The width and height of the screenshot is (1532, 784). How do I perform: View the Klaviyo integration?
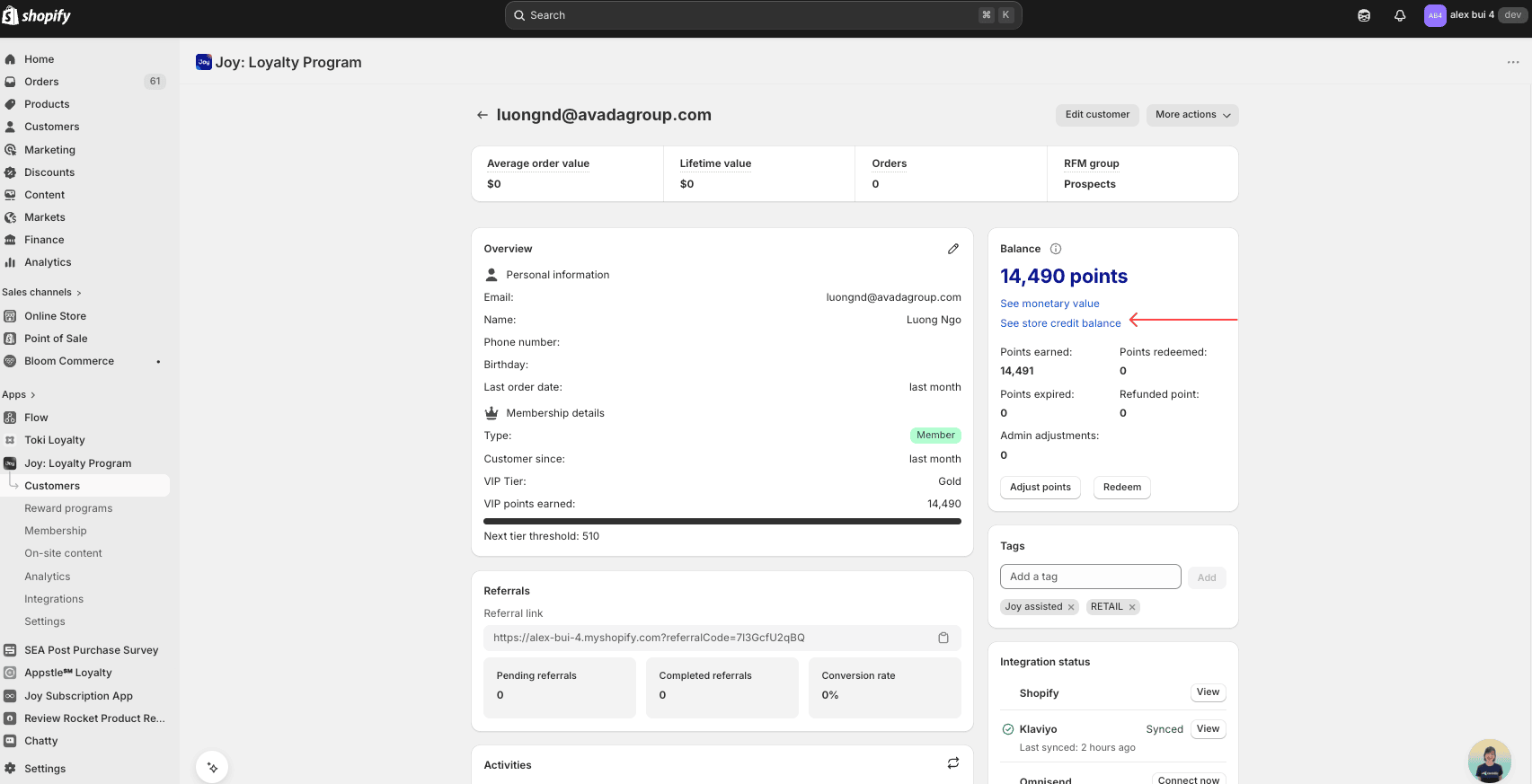coord(1209,729)
